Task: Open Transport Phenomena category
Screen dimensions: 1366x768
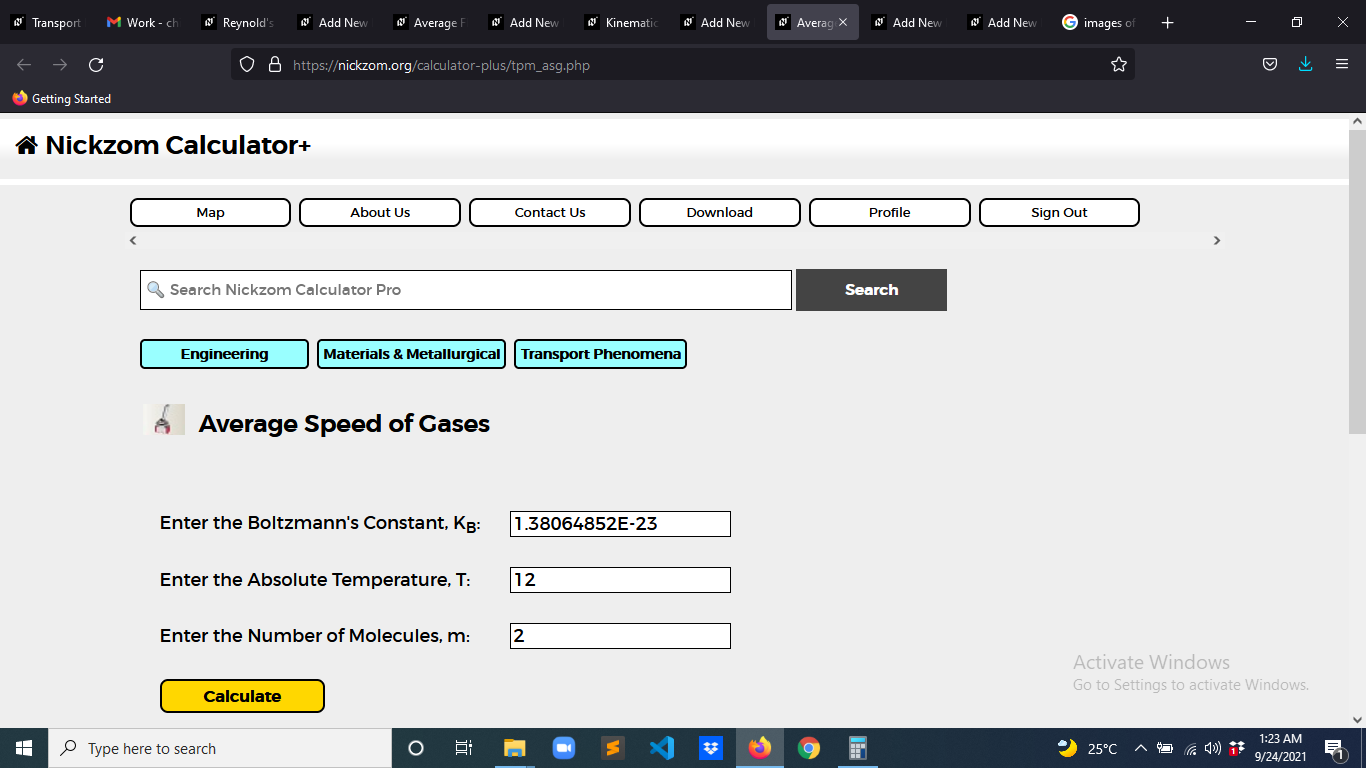Action: [600, 354]
